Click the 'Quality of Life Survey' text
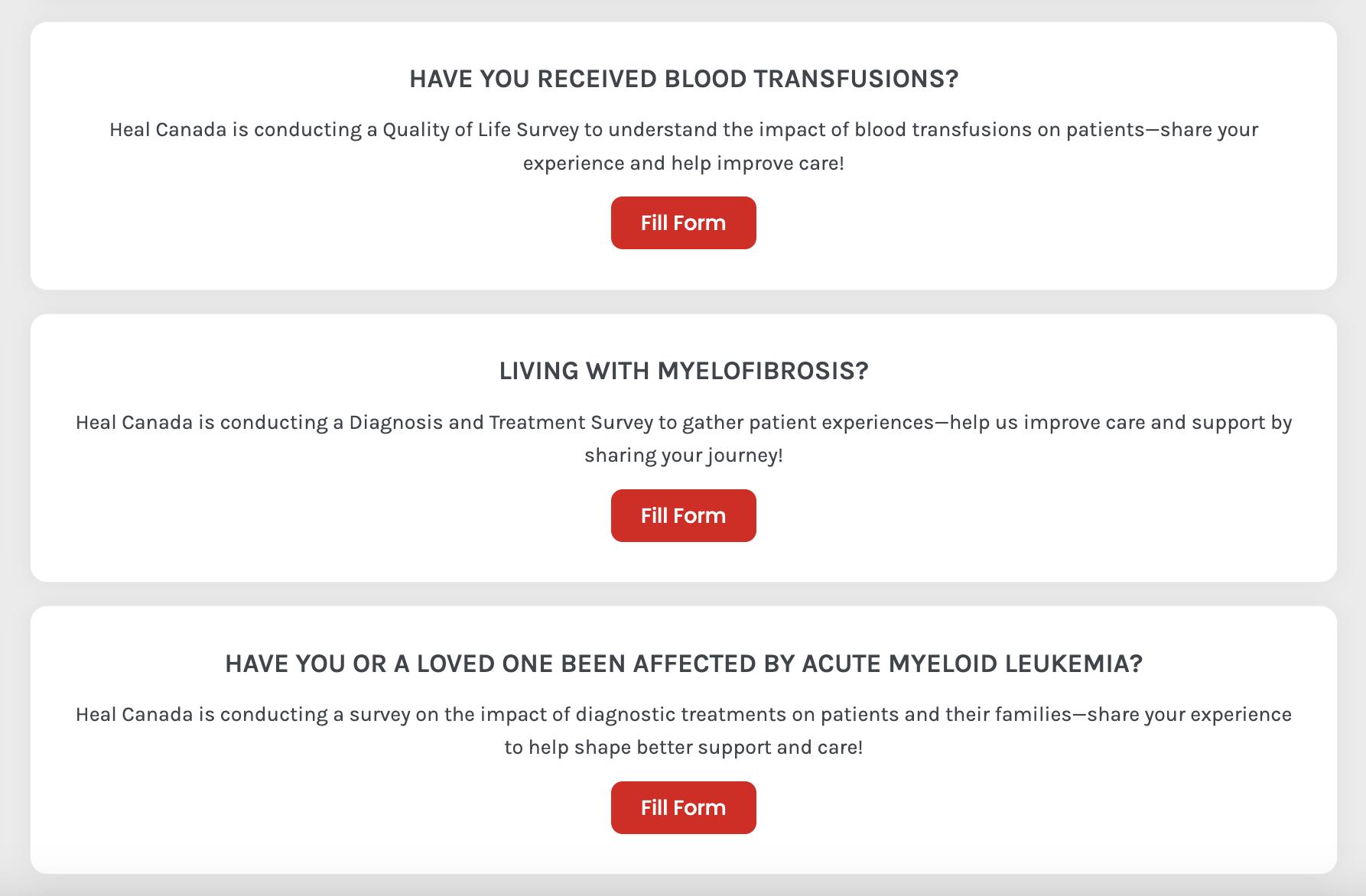Image resolution: width=1366 pixels, height=896 pixels. (480, 130)
